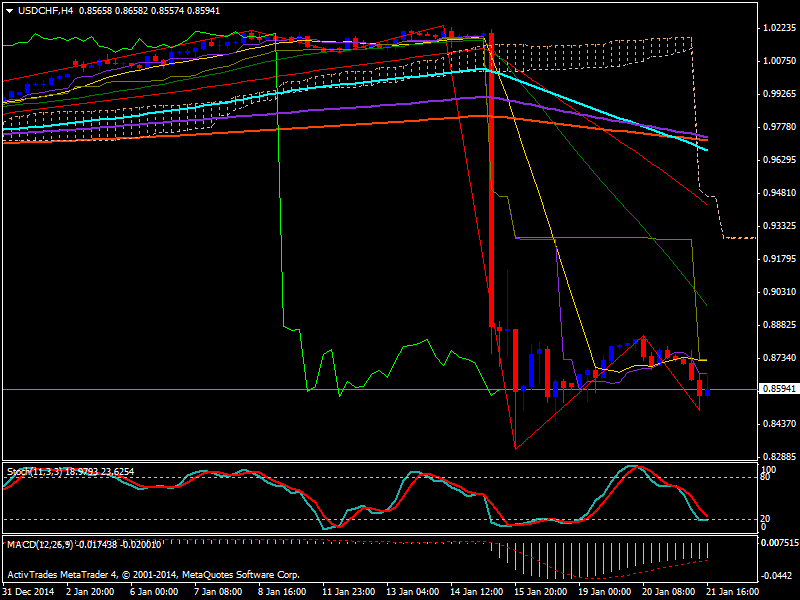Click the 0.91795 price axis label
Image resolution: width=800 pixels, height=600 pixels.
(x=779, y=259)
